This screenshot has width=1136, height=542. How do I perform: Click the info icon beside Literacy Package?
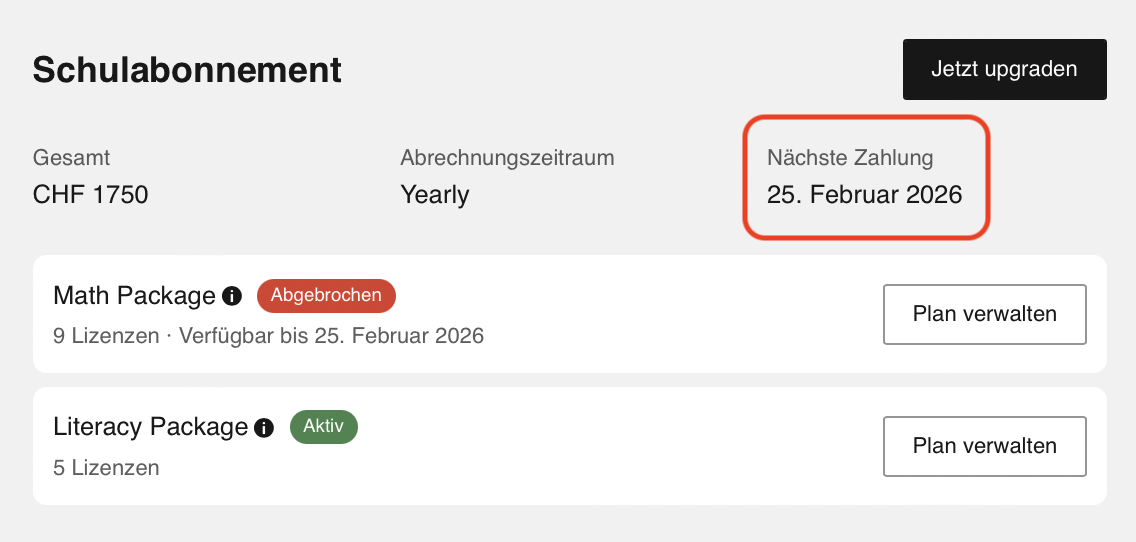click(264, 428)
